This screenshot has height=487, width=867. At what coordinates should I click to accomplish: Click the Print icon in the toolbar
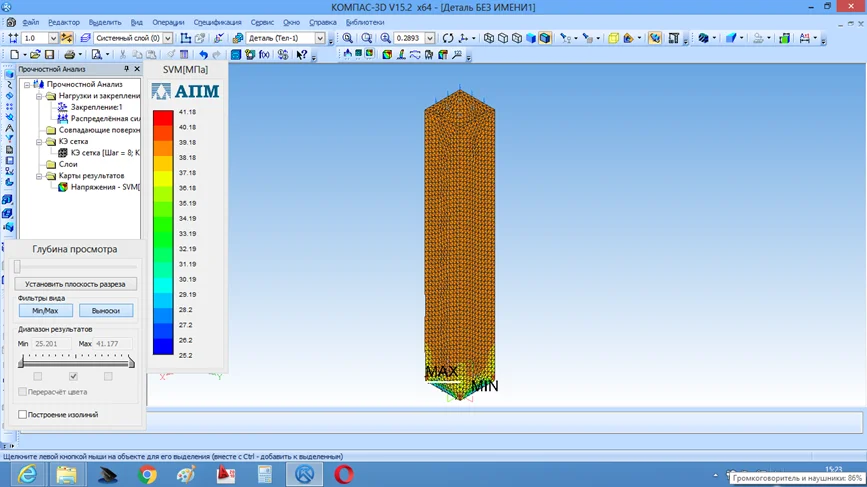click(x=69, y=55)
